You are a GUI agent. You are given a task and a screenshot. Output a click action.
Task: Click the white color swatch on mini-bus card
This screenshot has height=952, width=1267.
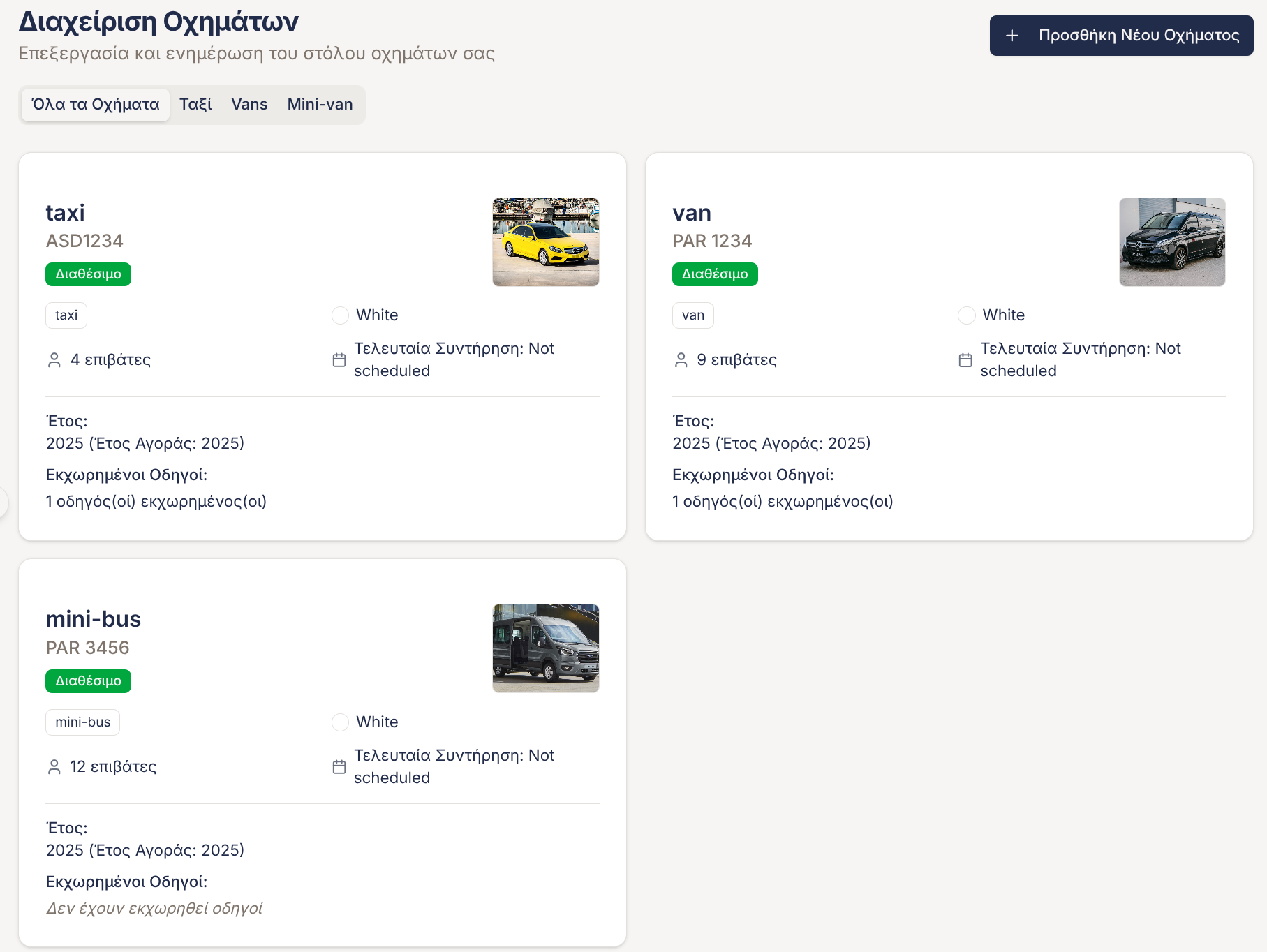(x=340, y=722)
